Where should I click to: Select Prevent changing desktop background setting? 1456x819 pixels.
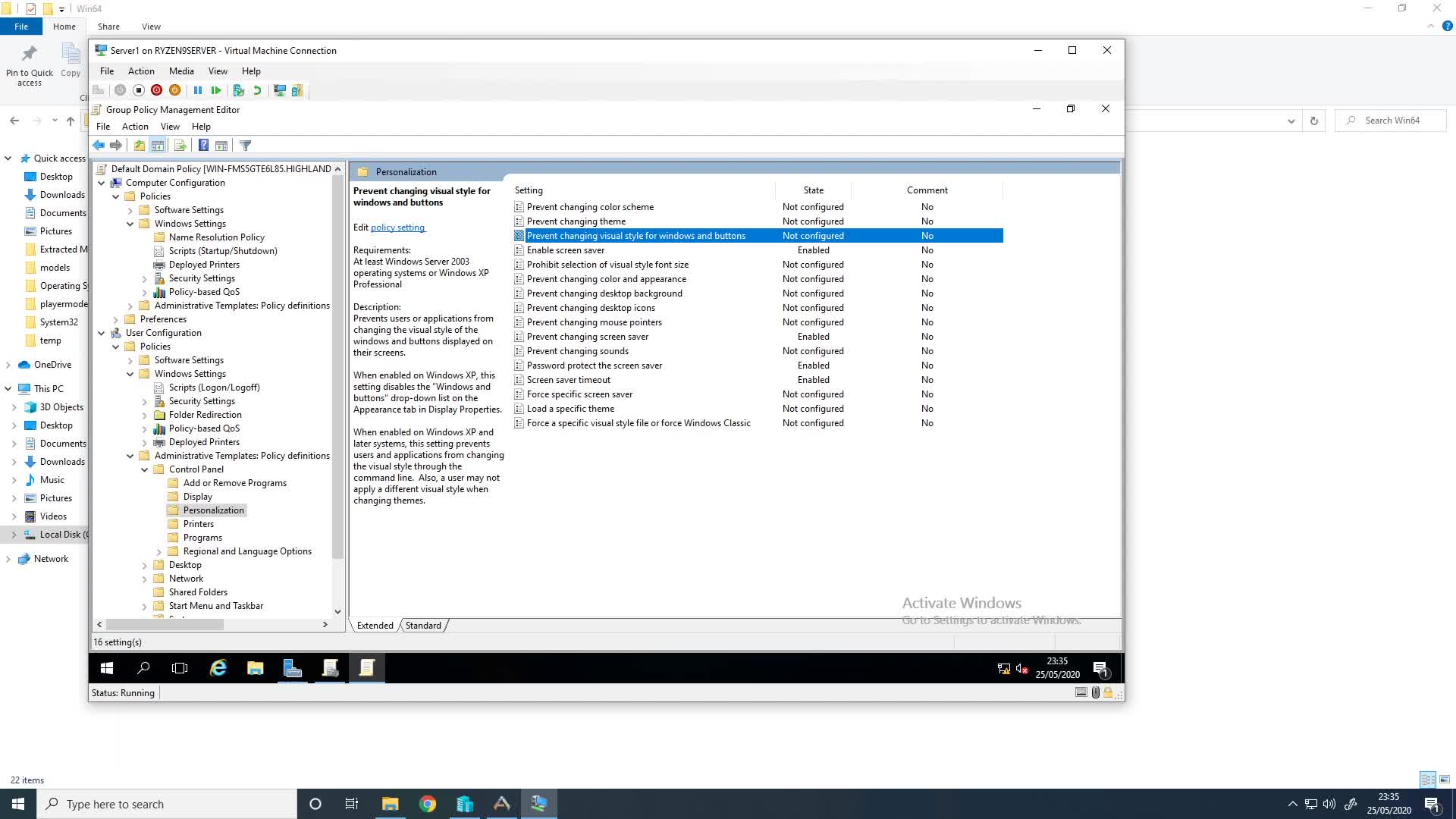[x=604, y=293]
